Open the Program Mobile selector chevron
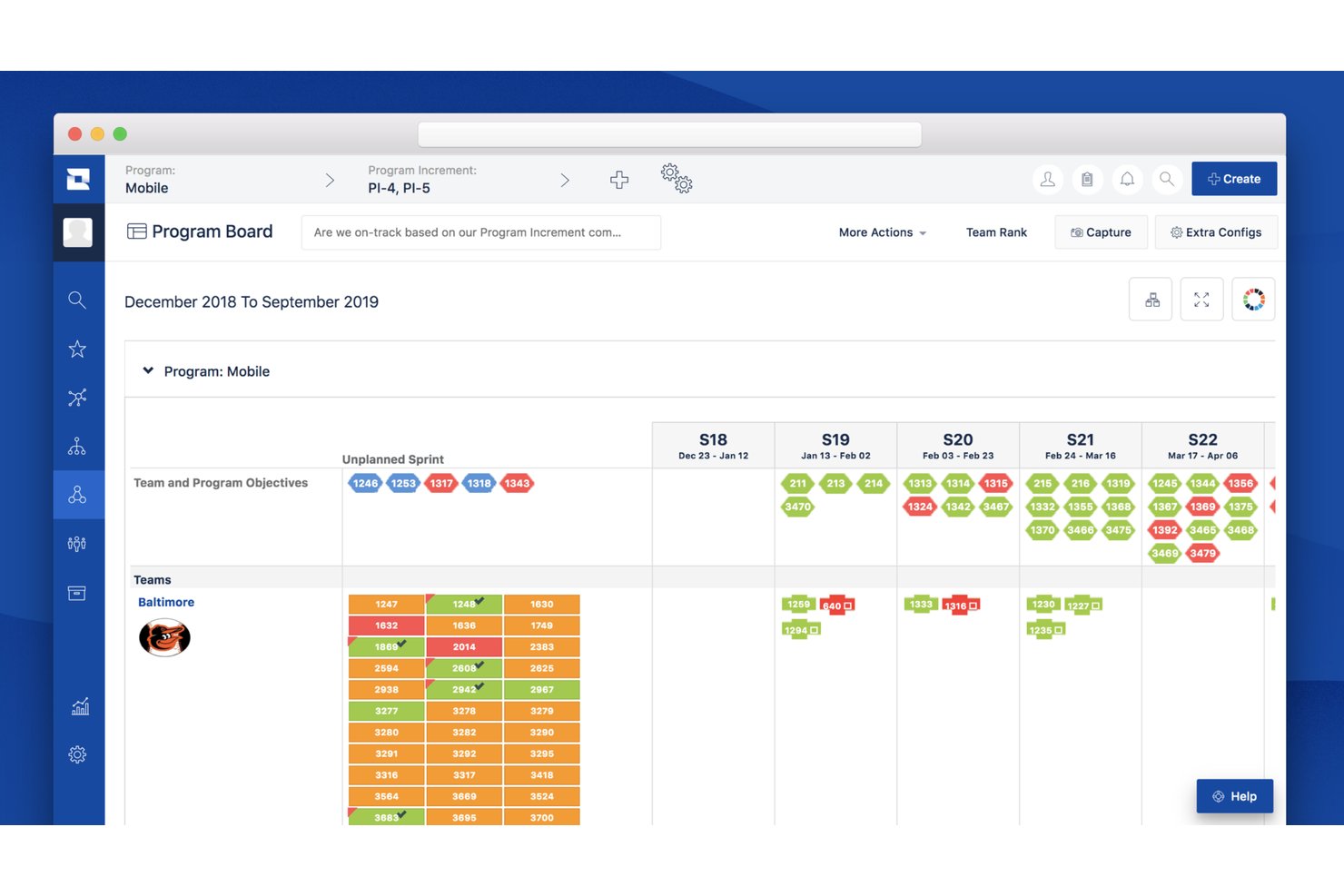This screenshot has width=1344, height=896. [x=330, y=181]
